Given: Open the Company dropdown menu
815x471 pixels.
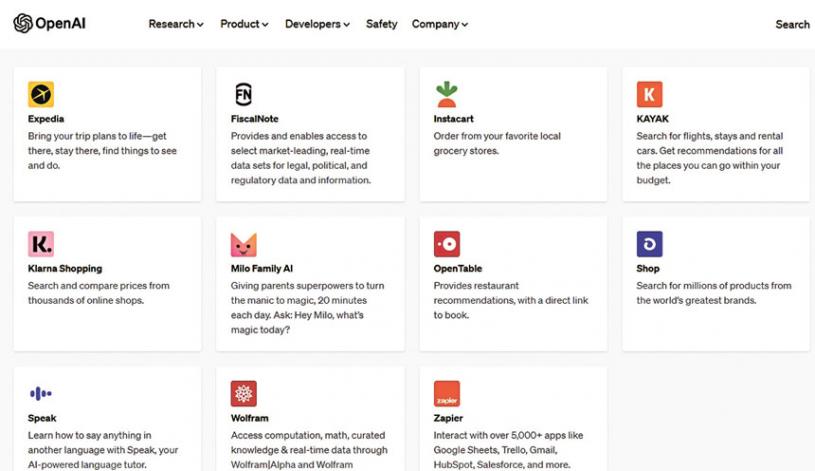Looking at the screenshot, I should 439,24.
